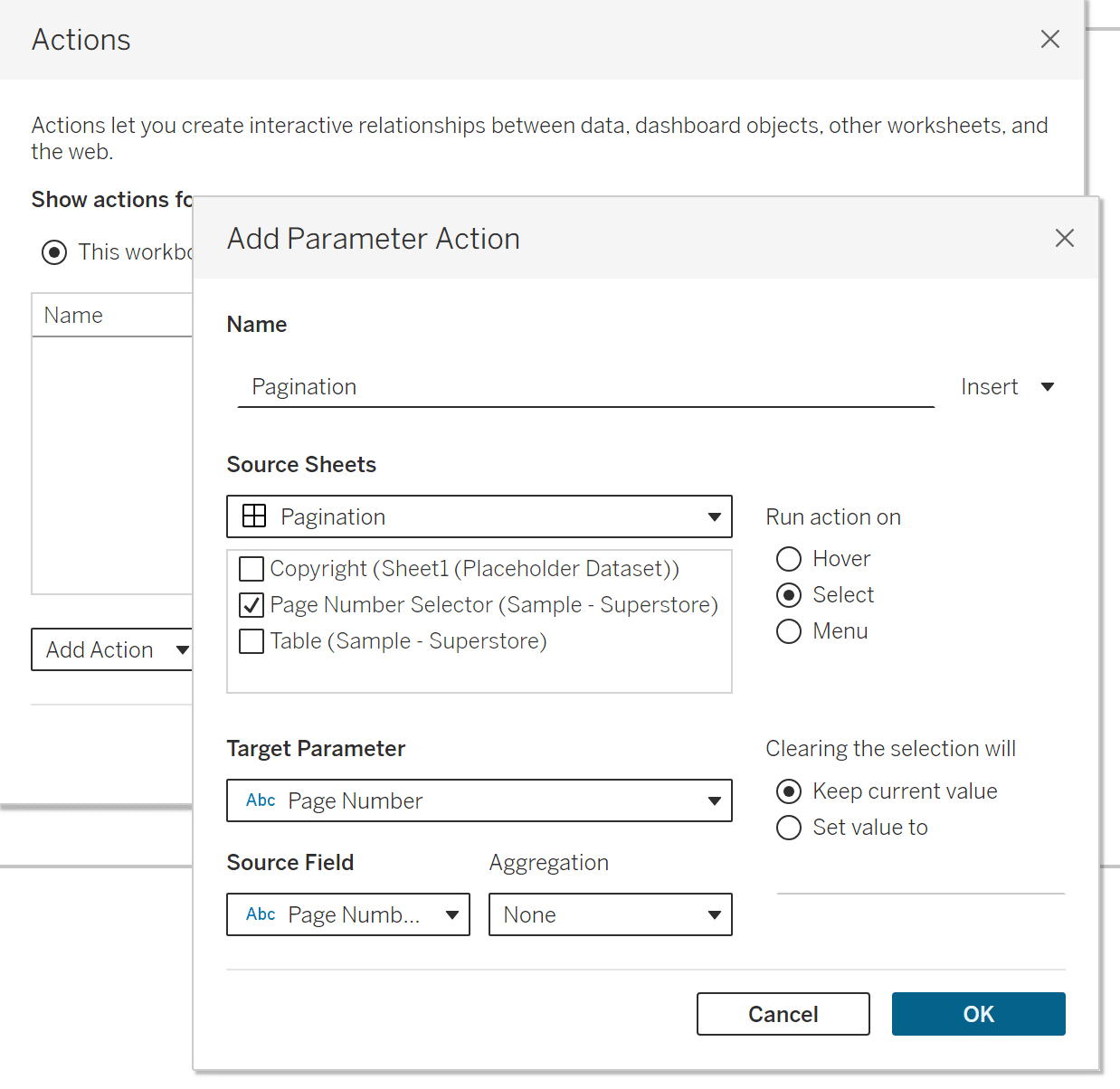The height and width of the screenshot is (1089, 1120).
Task: Open the Source Sheets Pagination dropdown
Action: point(479,516)
